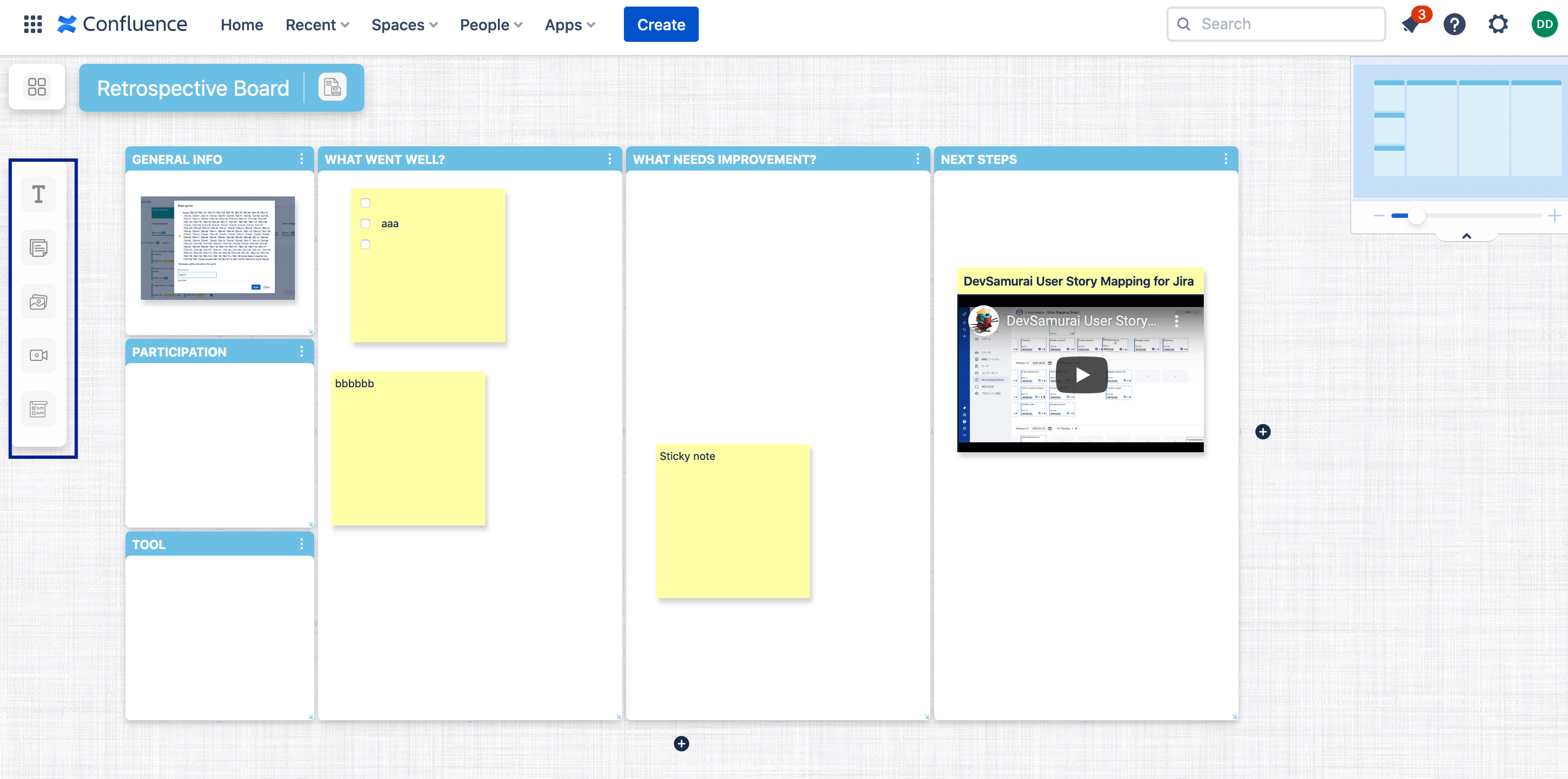Select the video embed tool icon
1568x779 pixels.
pos(38,355)
